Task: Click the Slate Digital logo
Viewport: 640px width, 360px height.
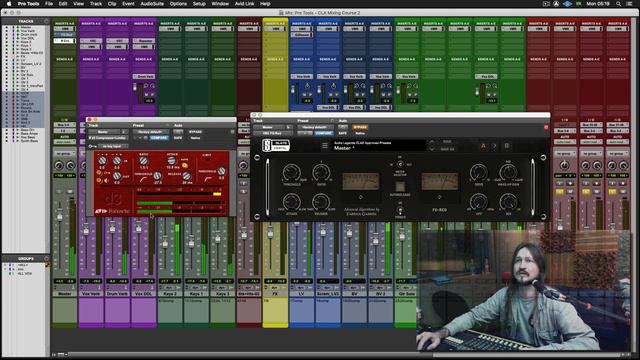Action: (276, 145)
